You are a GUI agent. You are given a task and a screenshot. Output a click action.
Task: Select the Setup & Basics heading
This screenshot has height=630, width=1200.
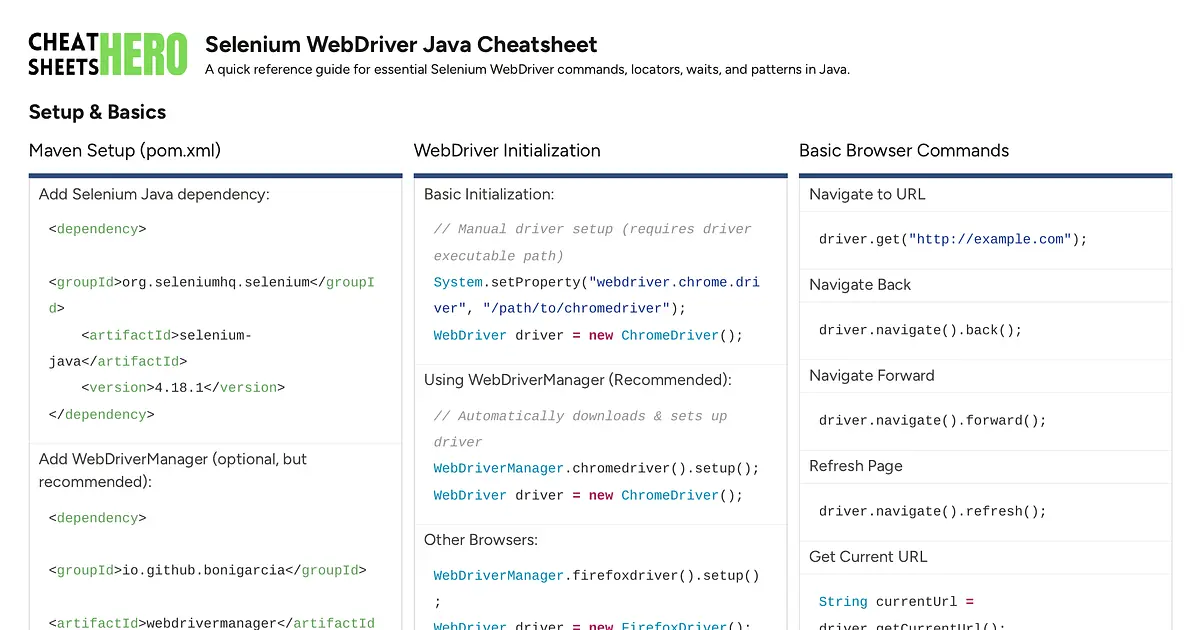(x=97, y=112)
